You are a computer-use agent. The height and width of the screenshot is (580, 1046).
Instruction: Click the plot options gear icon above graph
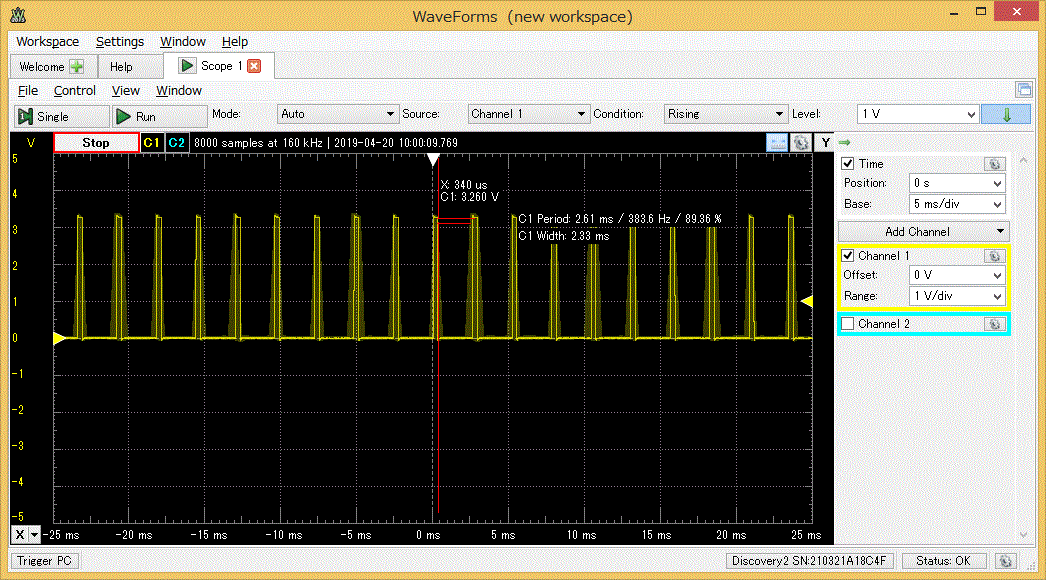[x=801, y=142]
